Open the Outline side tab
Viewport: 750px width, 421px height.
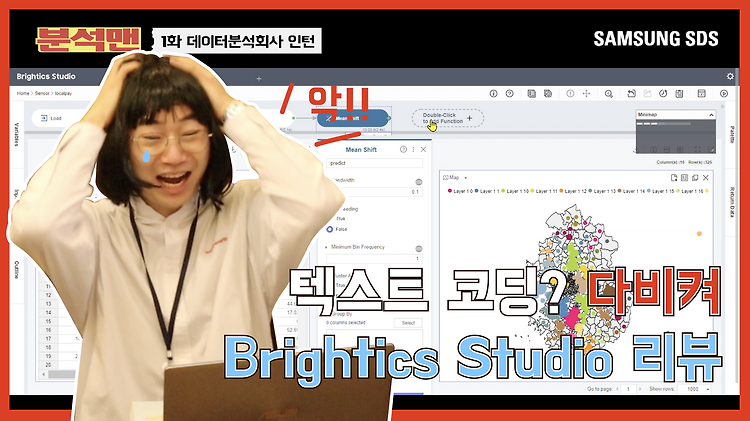pos(17,270)
